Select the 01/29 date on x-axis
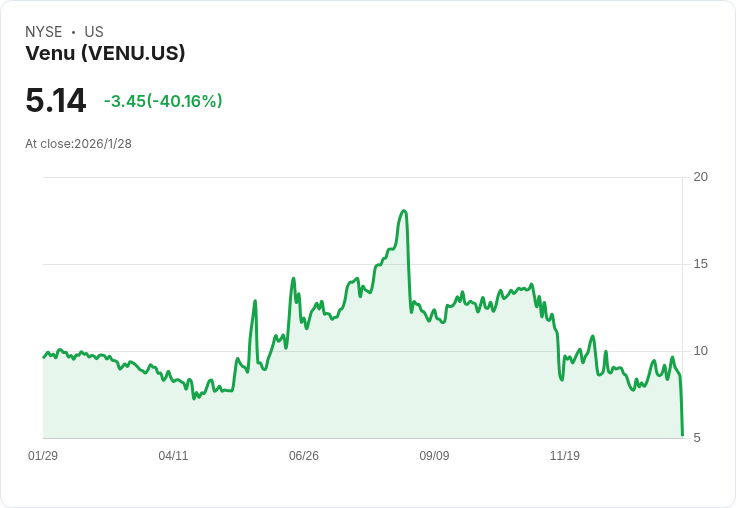736x508 pixels. (43, 456)
